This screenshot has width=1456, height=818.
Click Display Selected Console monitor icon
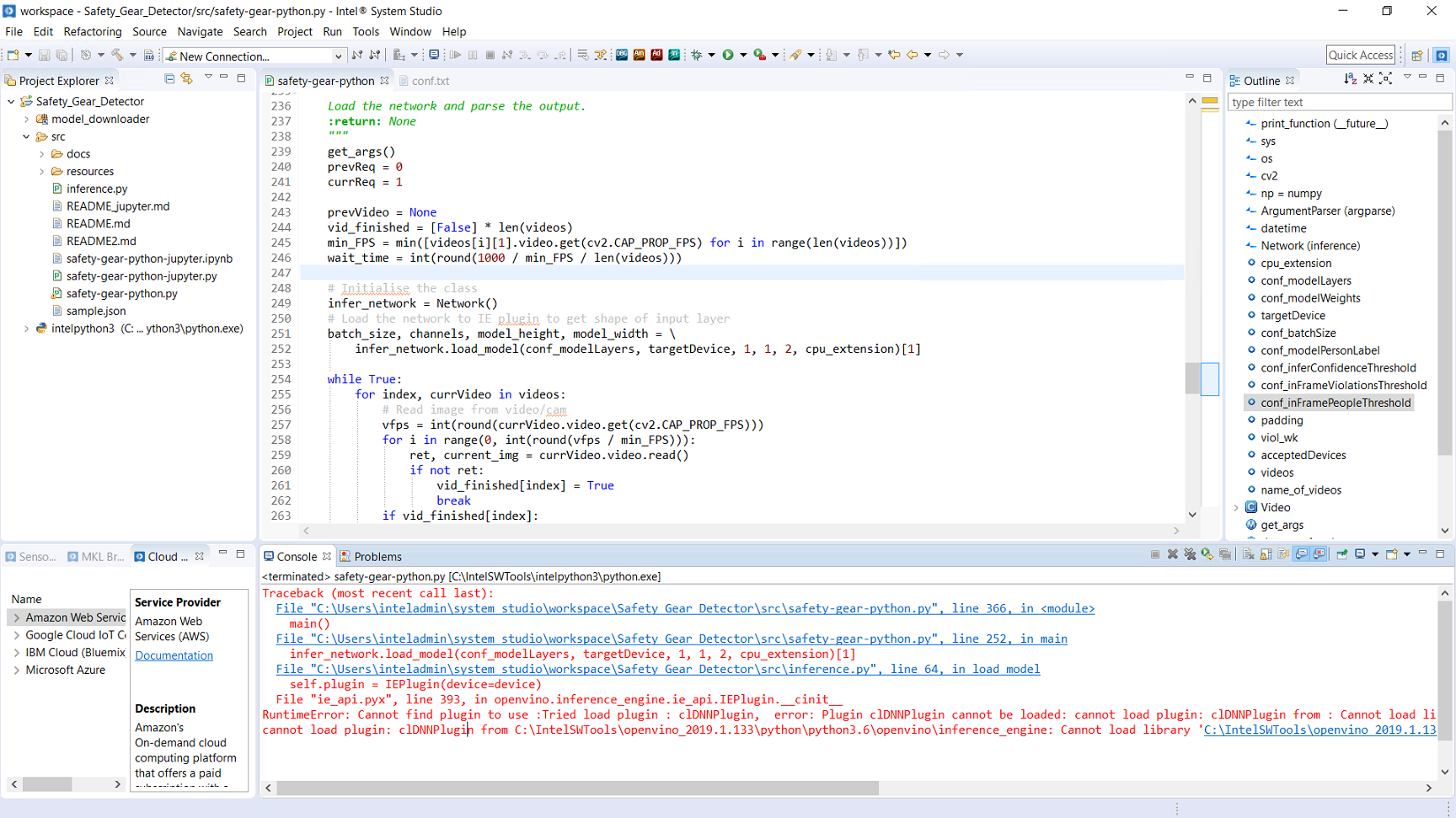[x=1360, y=554]
